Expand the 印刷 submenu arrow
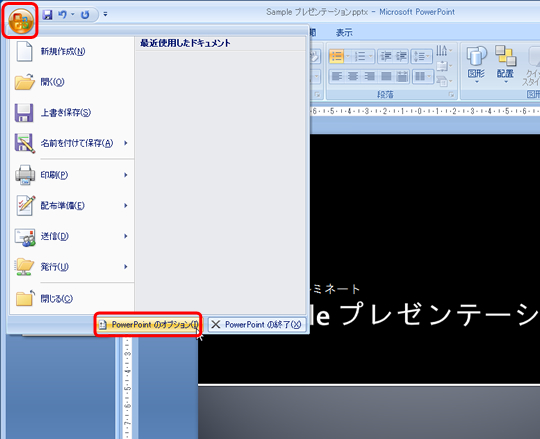The height and width of the screenshot is (439, 540). [126, 175]
